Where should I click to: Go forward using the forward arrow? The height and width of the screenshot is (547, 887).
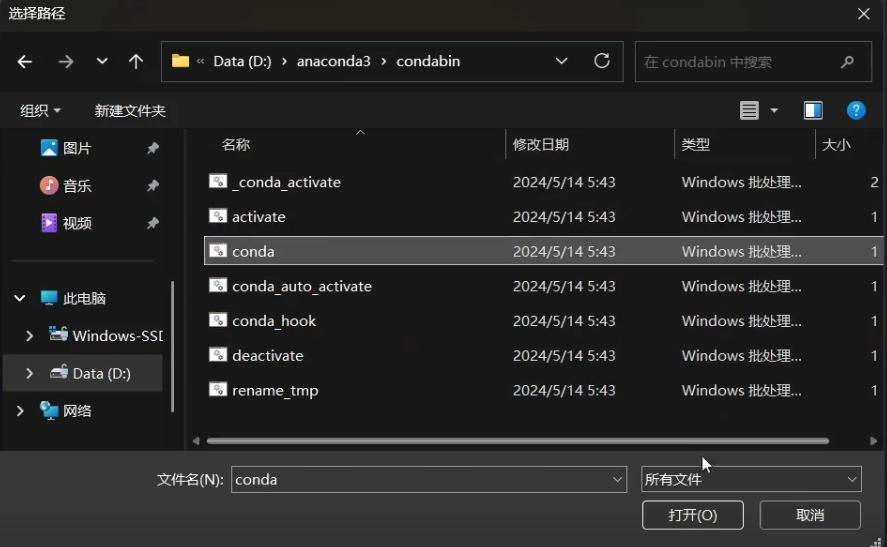pyautogui.click(x=66, y=61)
